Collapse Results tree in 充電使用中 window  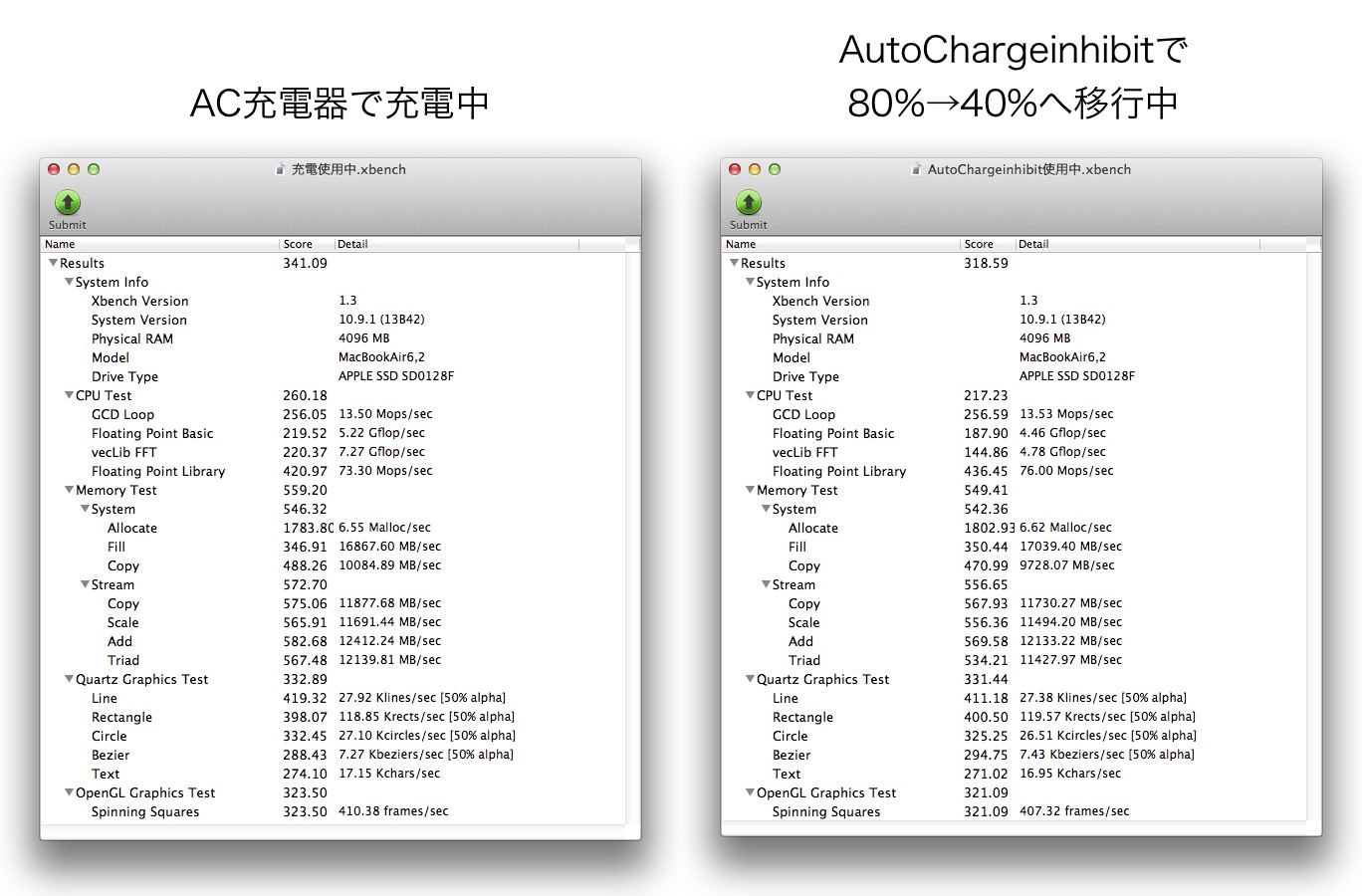(53, 263)
